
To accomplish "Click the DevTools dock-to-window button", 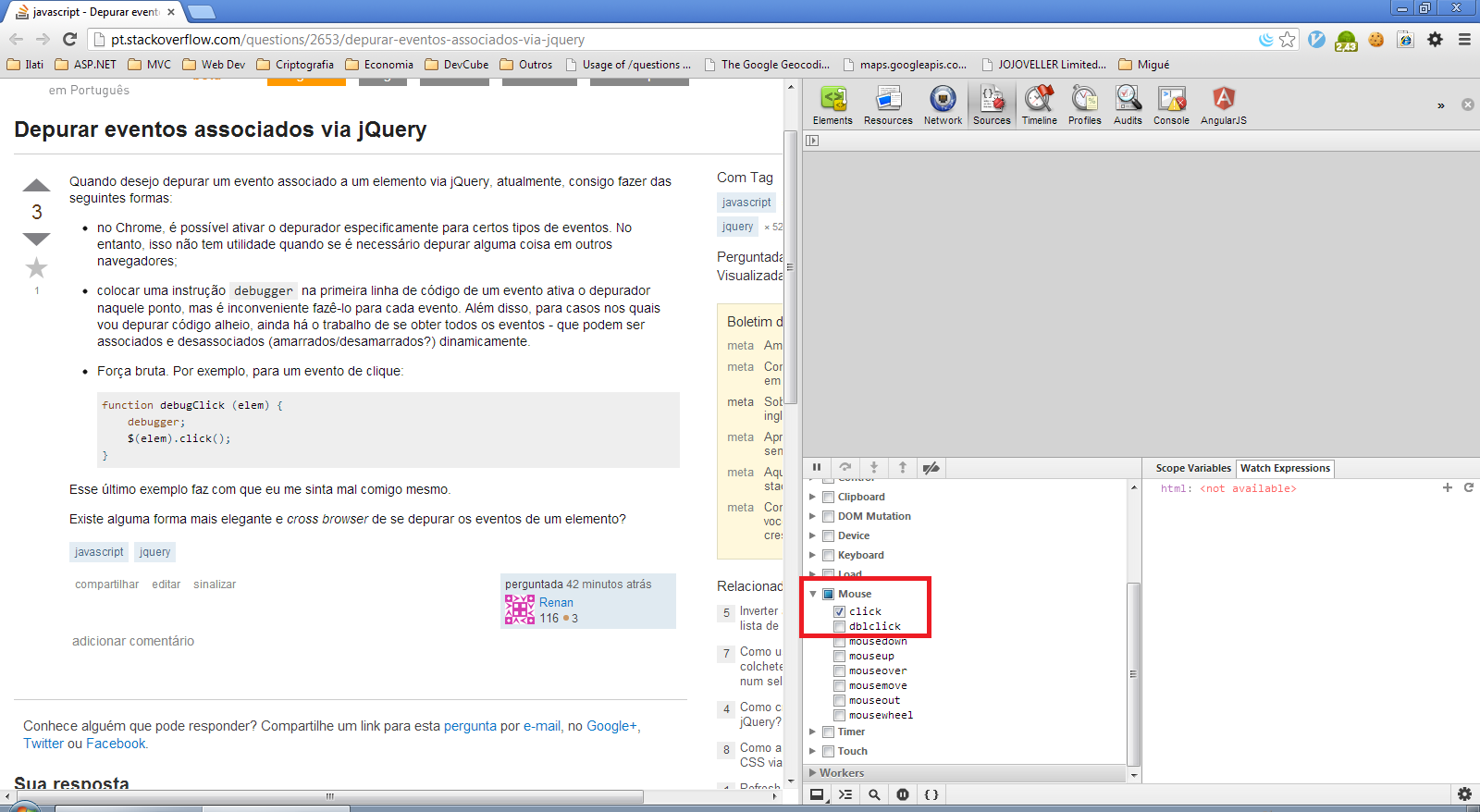I will (x=817, y=794).
